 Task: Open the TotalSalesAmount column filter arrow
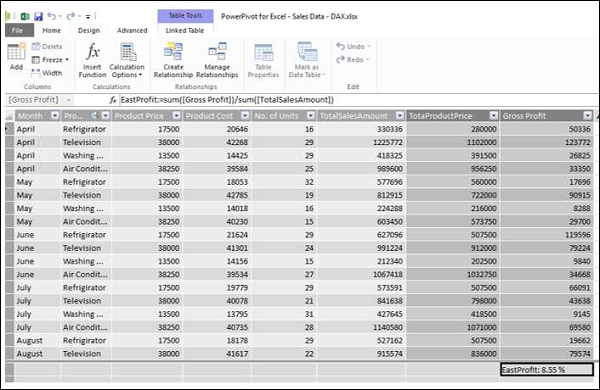pyautogui.click(x=400, y=116)
